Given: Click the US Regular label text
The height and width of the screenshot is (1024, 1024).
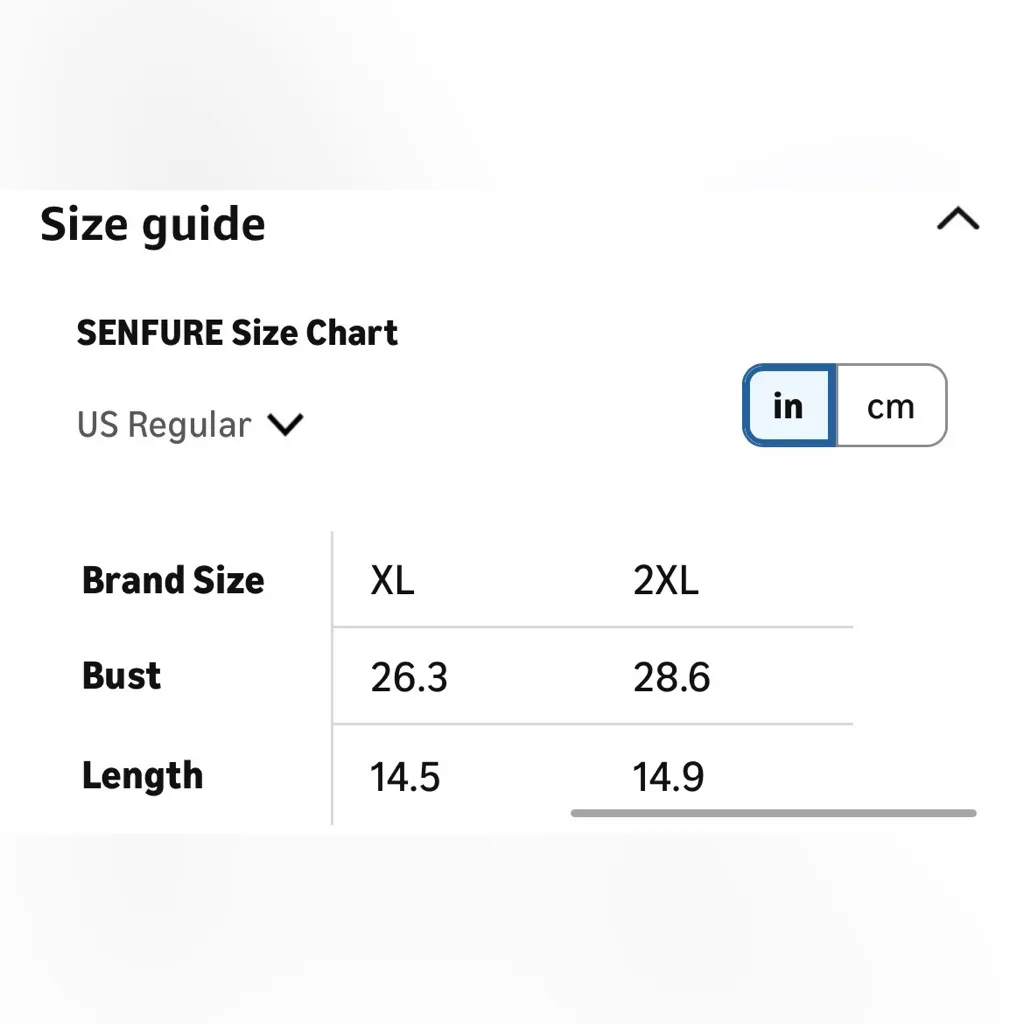Looking at the screenshot, I should point(164,425).
